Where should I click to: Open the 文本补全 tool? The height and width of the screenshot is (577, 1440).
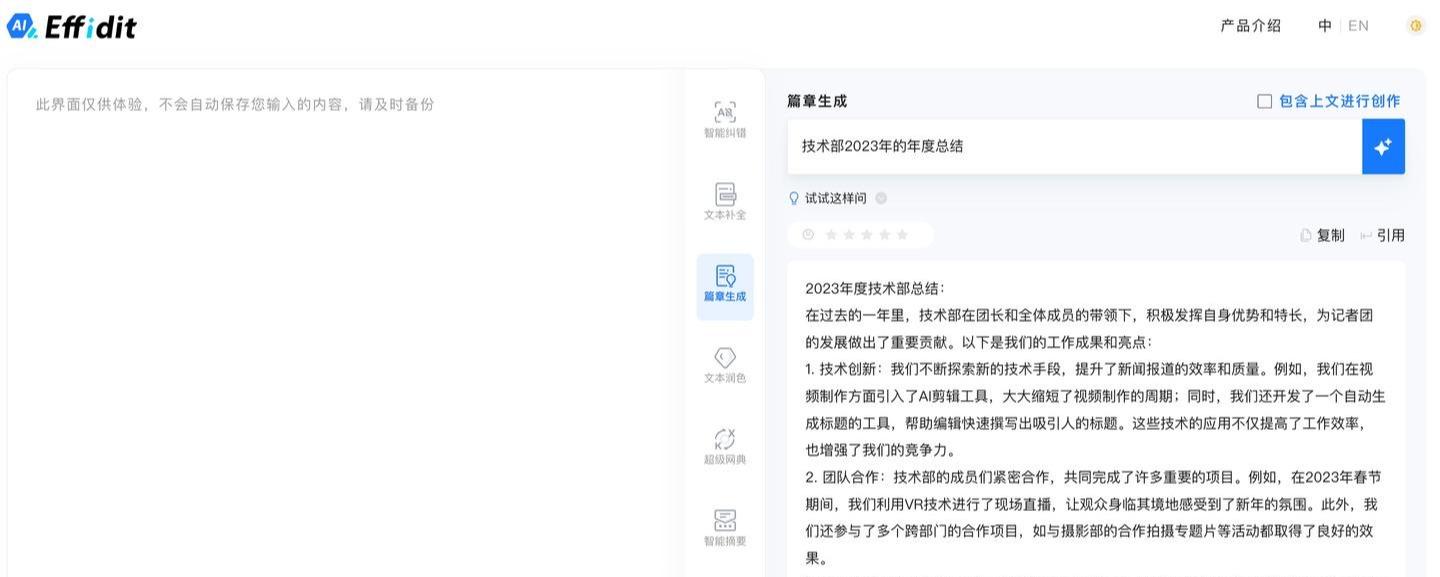tap(725, 201)
